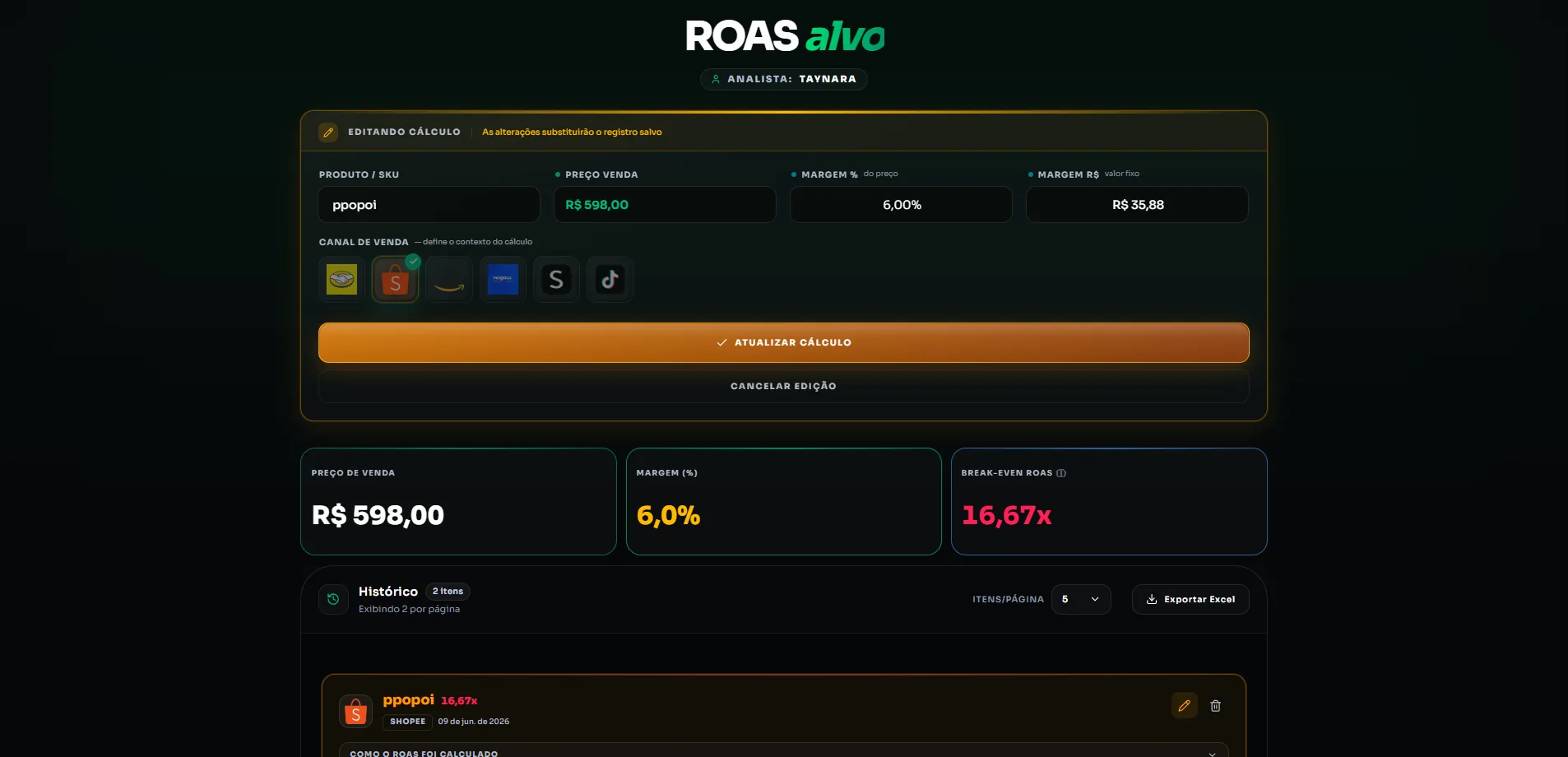Click the SHOPEE tag on history entry
Screen dimensions: 1568x757
[x=407, y=722]
